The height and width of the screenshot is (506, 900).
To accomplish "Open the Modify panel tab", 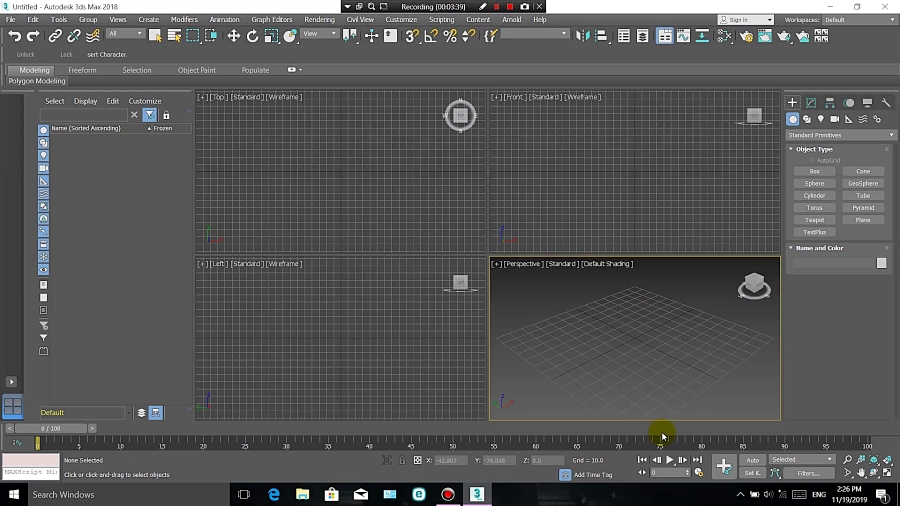I will pyautogui.click(x=811, y=103).
